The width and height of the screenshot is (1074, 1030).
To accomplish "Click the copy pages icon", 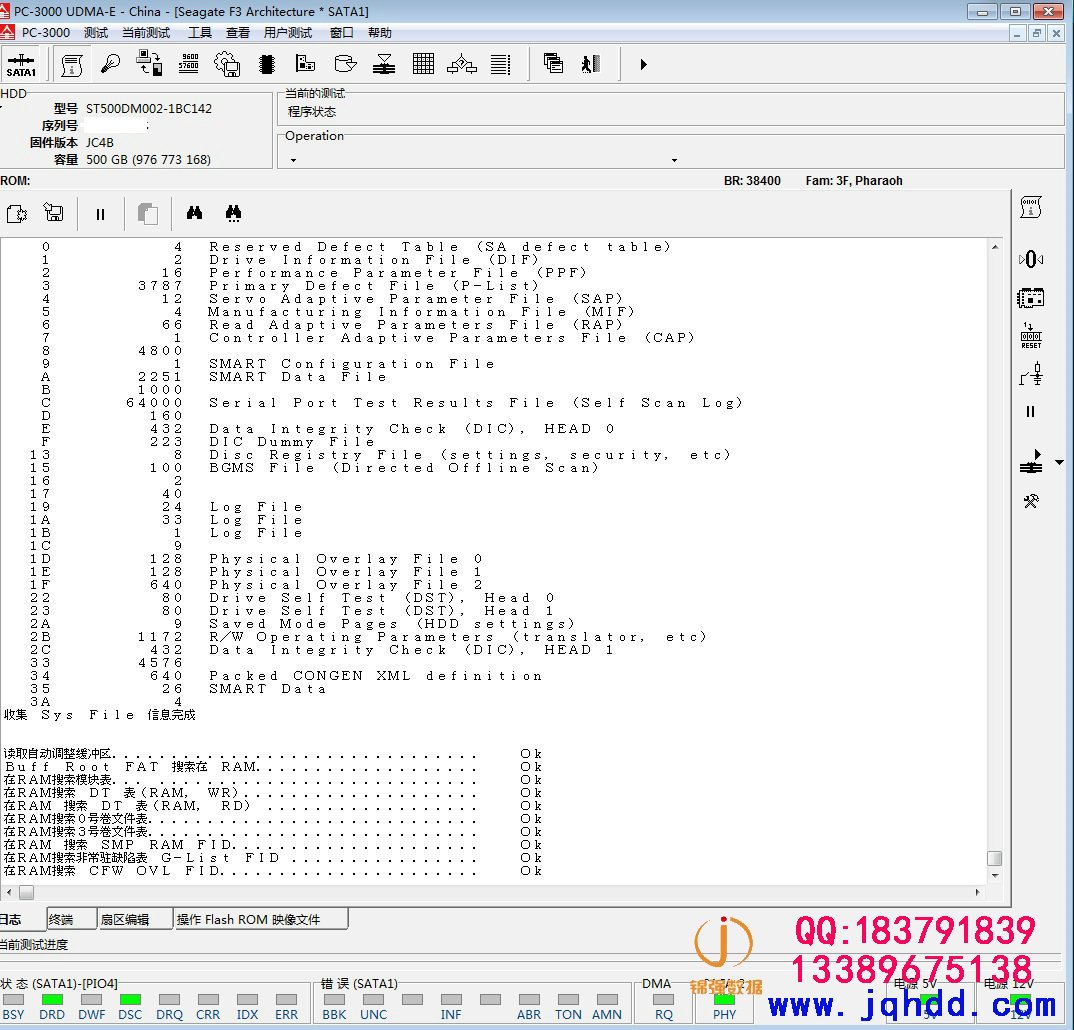I will tap(148, 214).
